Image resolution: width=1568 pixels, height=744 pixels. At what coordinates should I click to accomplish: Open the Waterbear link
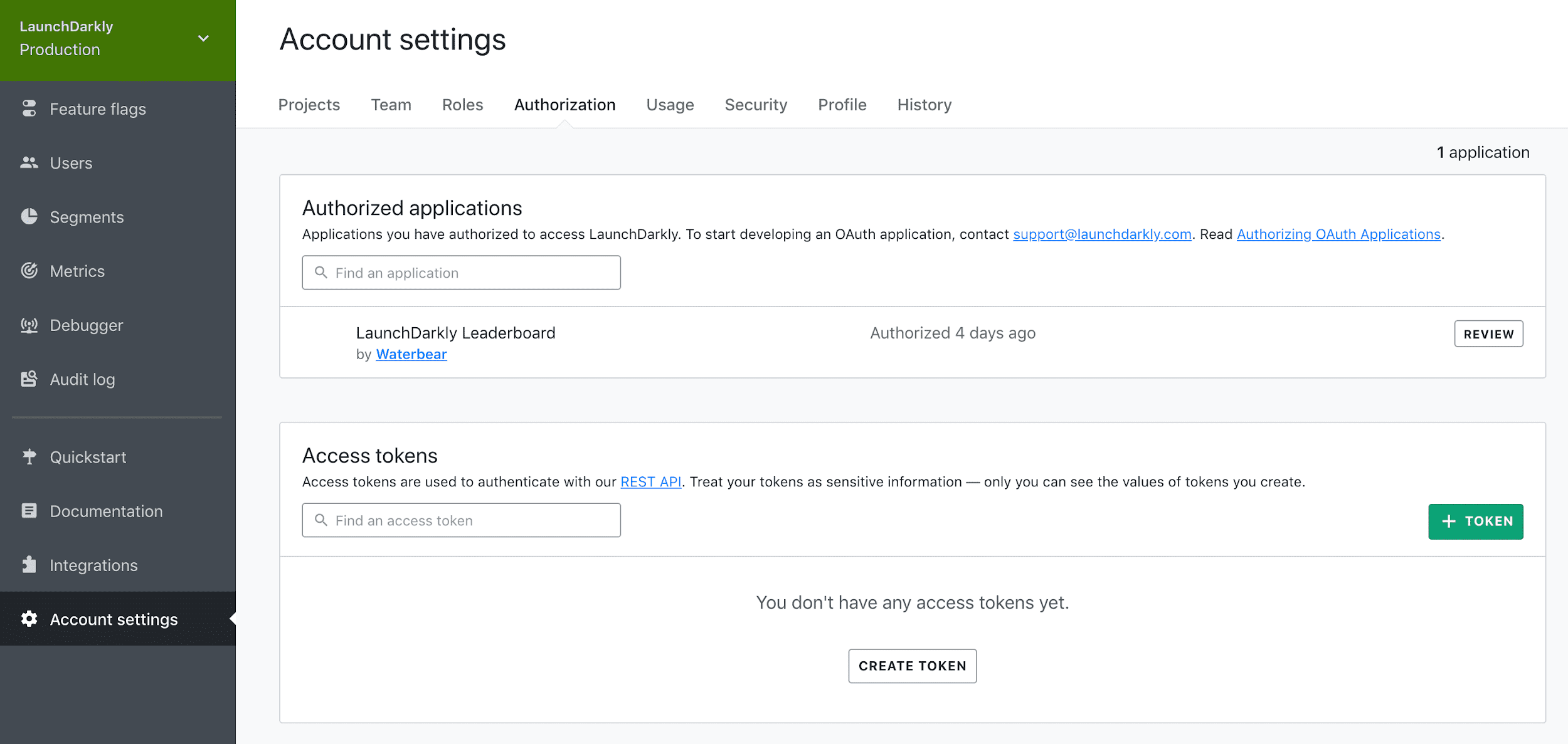(x=411, y=354)
